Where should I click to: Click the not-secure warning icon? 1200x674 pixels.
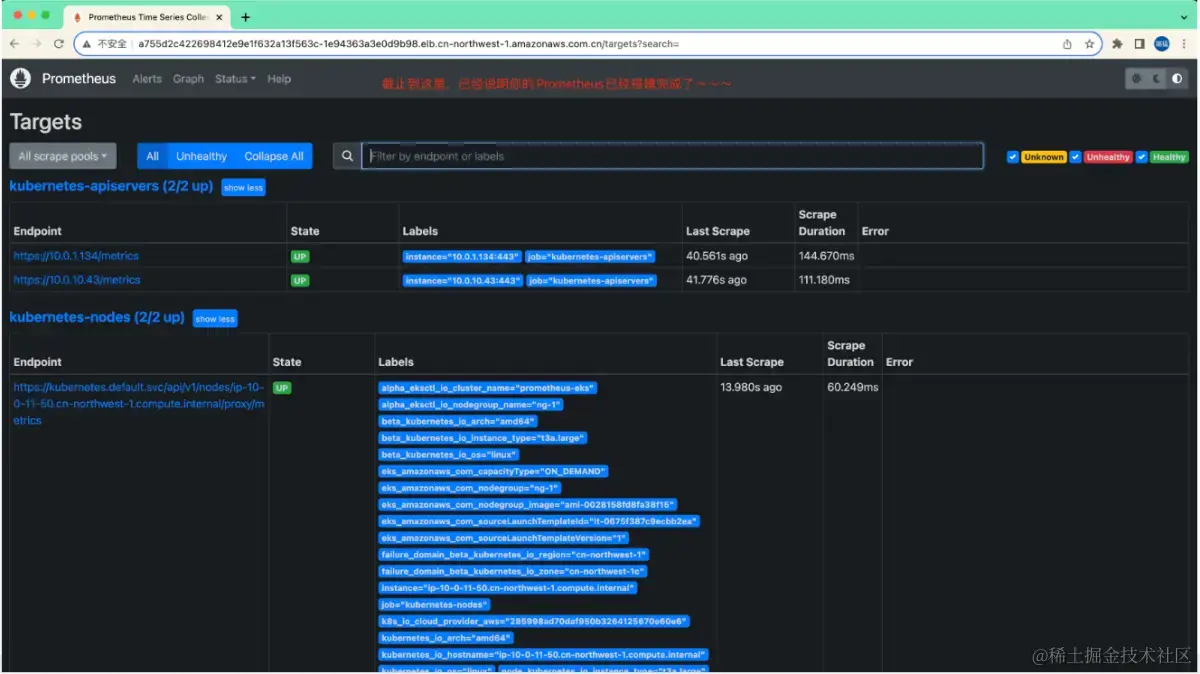pyautogui.click(x=87, y=44)
